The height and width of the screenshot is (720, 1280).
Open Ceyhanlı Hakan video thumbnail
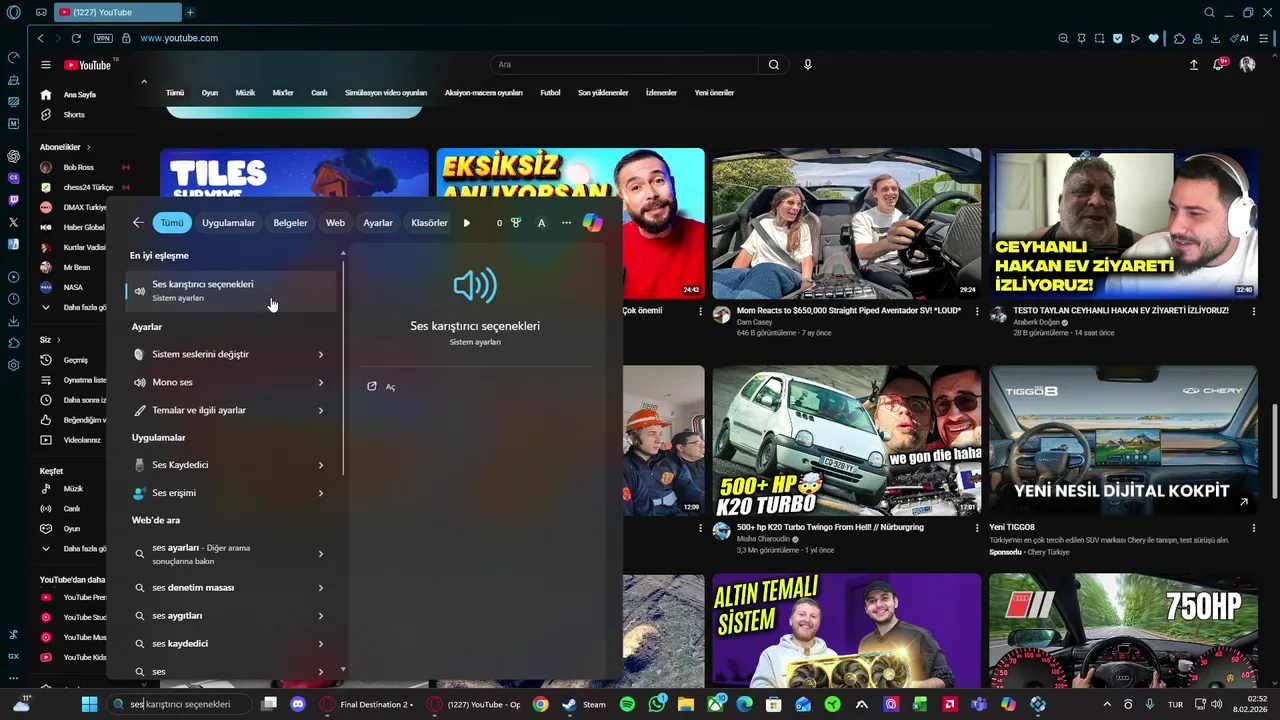(x=1123, y=224)
